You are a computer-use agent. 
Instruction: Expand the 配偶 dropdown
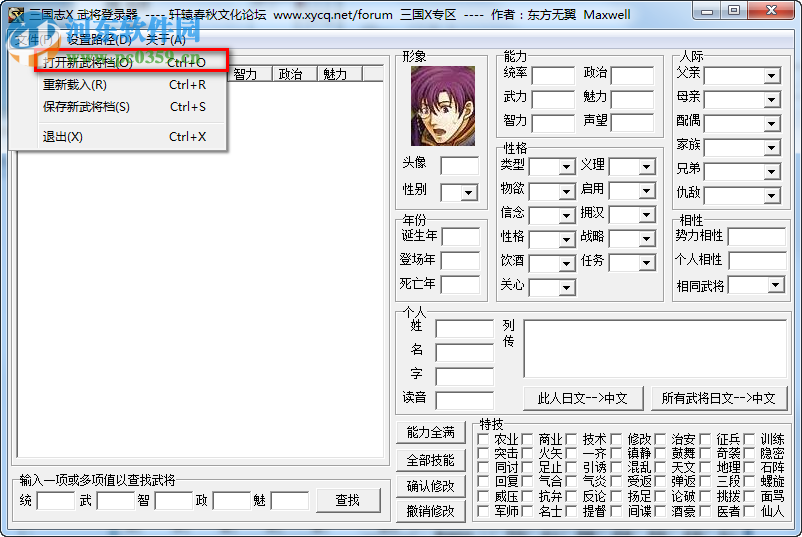pos(771,123)
